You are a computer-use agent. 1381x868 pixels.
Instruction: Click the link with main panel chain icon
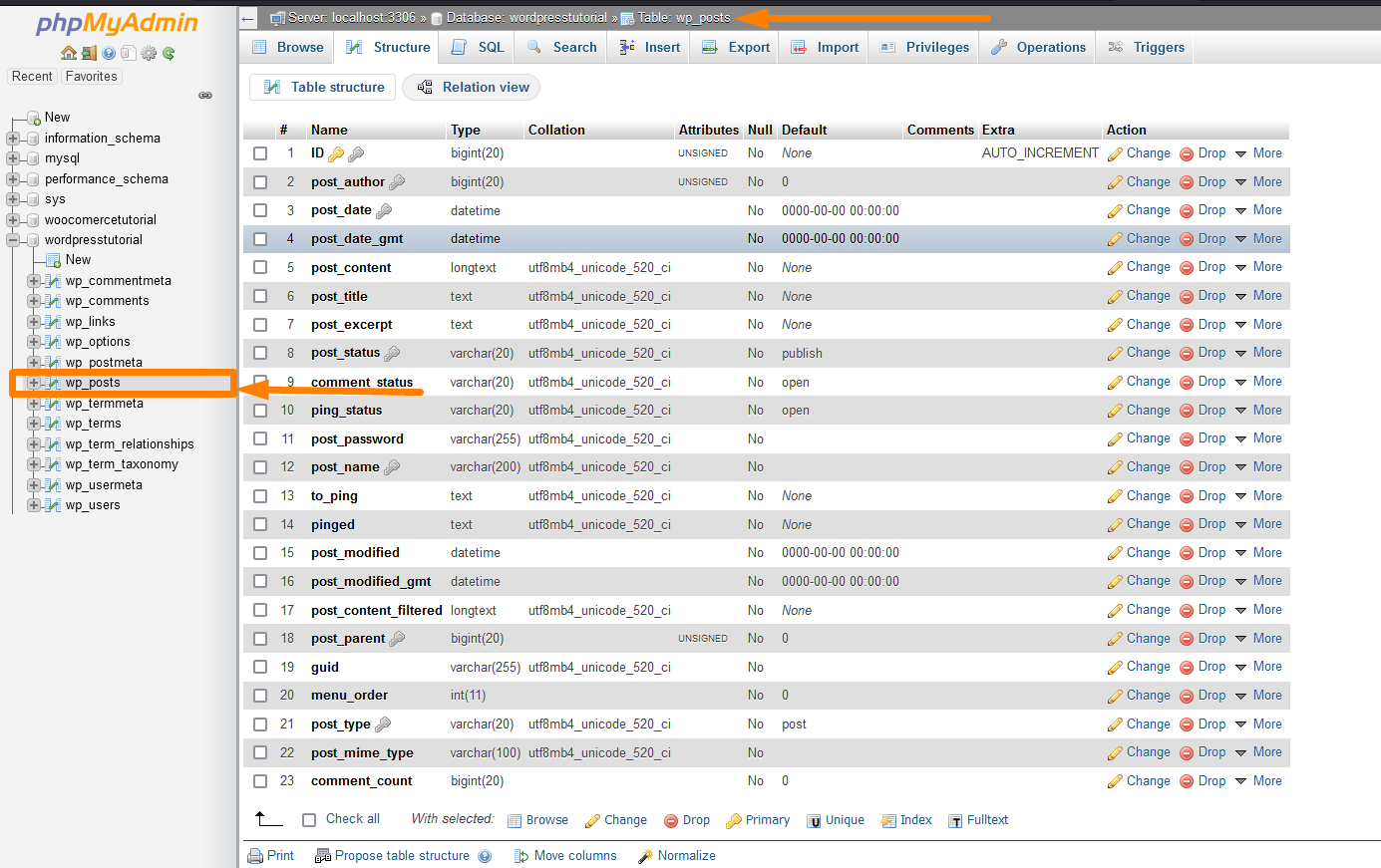coord(205,96)
